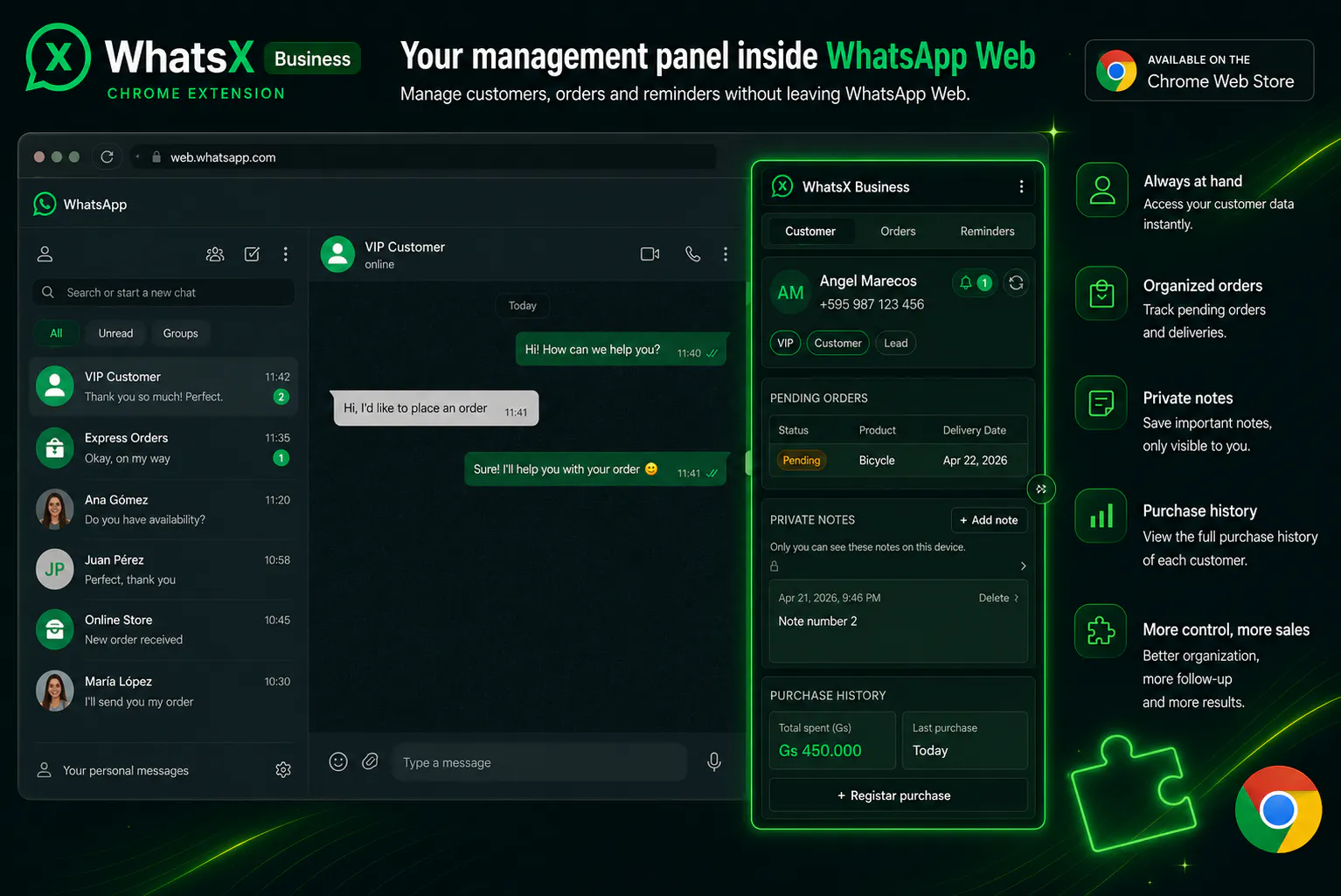The height and width of the screenshot is (896, 1341).
Task: Click the Registar purchase button
Action: (x=898, y=795)
